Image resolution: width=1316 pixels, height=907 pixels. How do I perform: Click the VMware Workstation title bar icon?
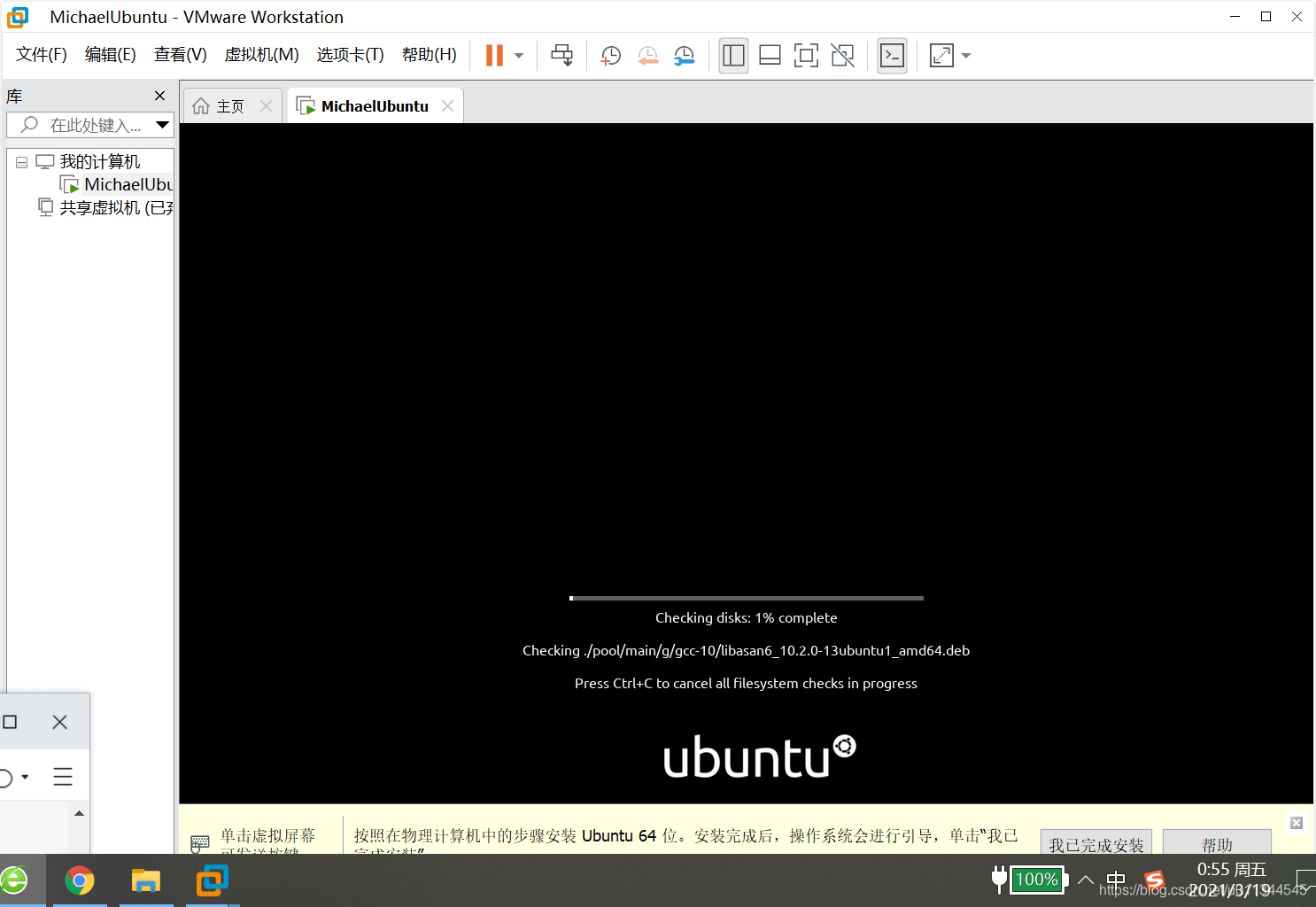point(18,17)
